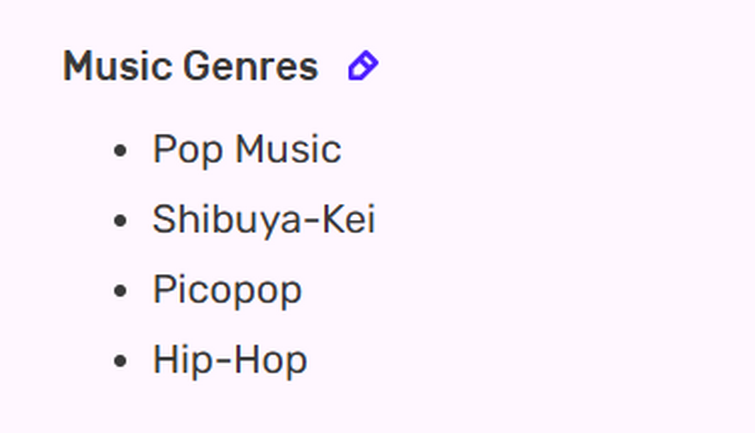Viewport: 755px width, 433px height.
Task: Click the pencil edit icon beside Music Genres
Action: pyautogui.click(x=363, y=65)
